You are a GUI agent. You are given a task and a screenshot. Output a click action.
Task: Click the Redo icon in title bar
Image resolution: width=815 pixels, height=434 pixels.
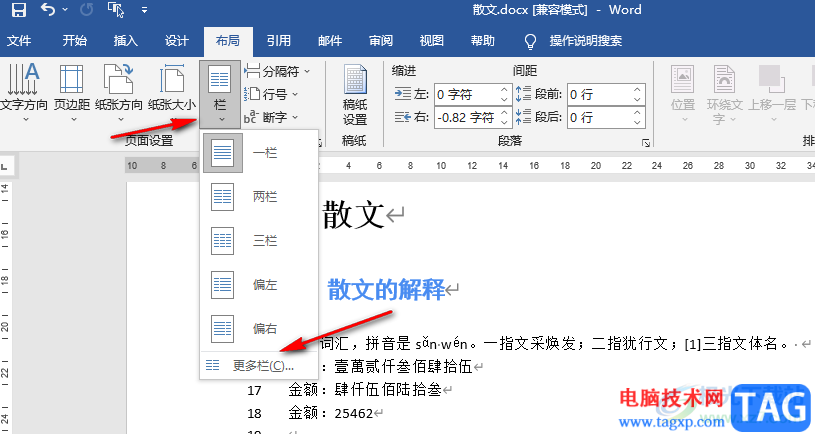pos(86,9)
